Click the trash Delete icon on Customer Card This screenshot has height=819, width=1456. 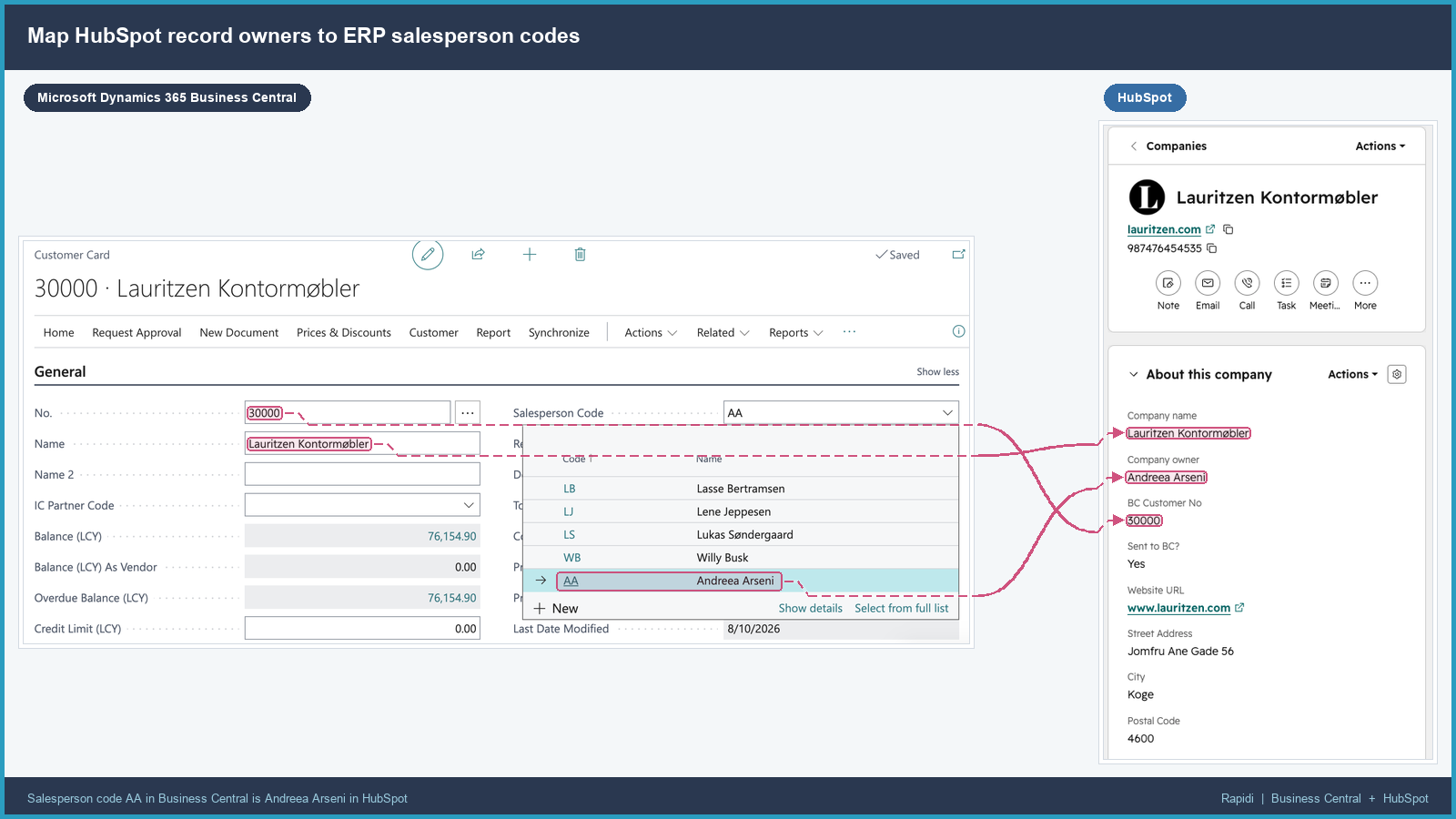point(580,255)
